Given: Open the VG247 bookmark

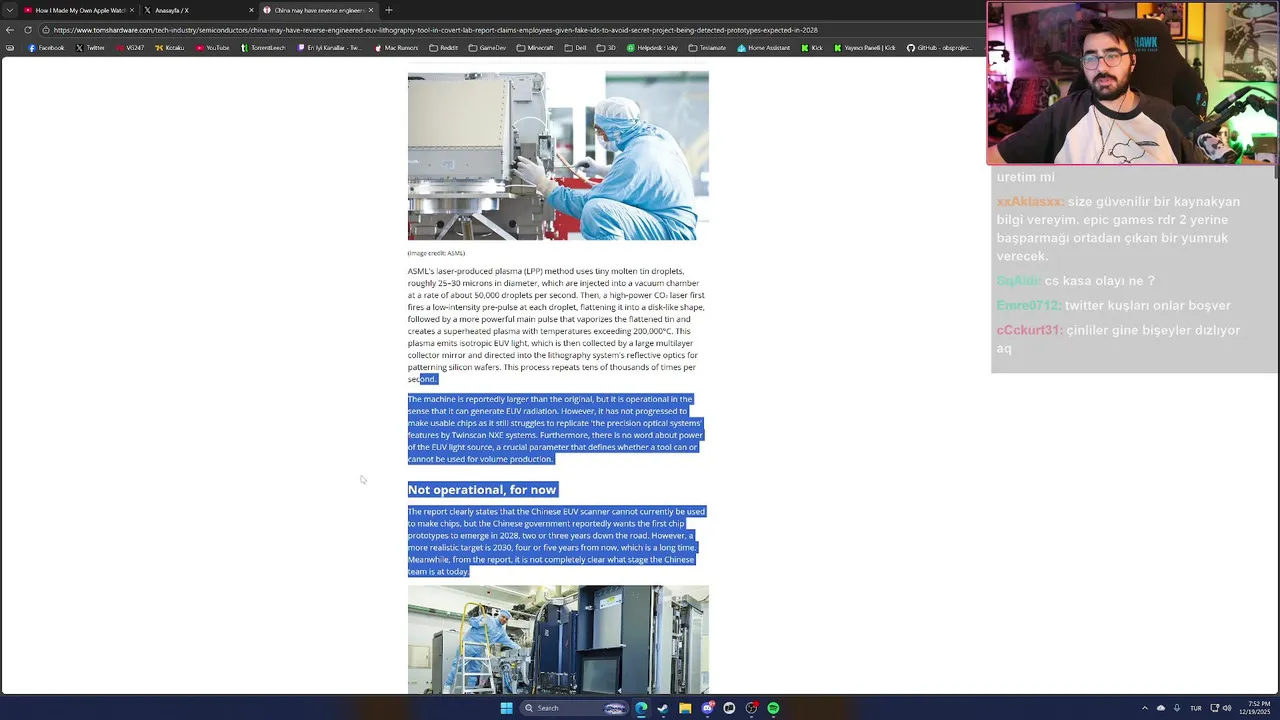Looking at the screenshot, I should [130, 48].
